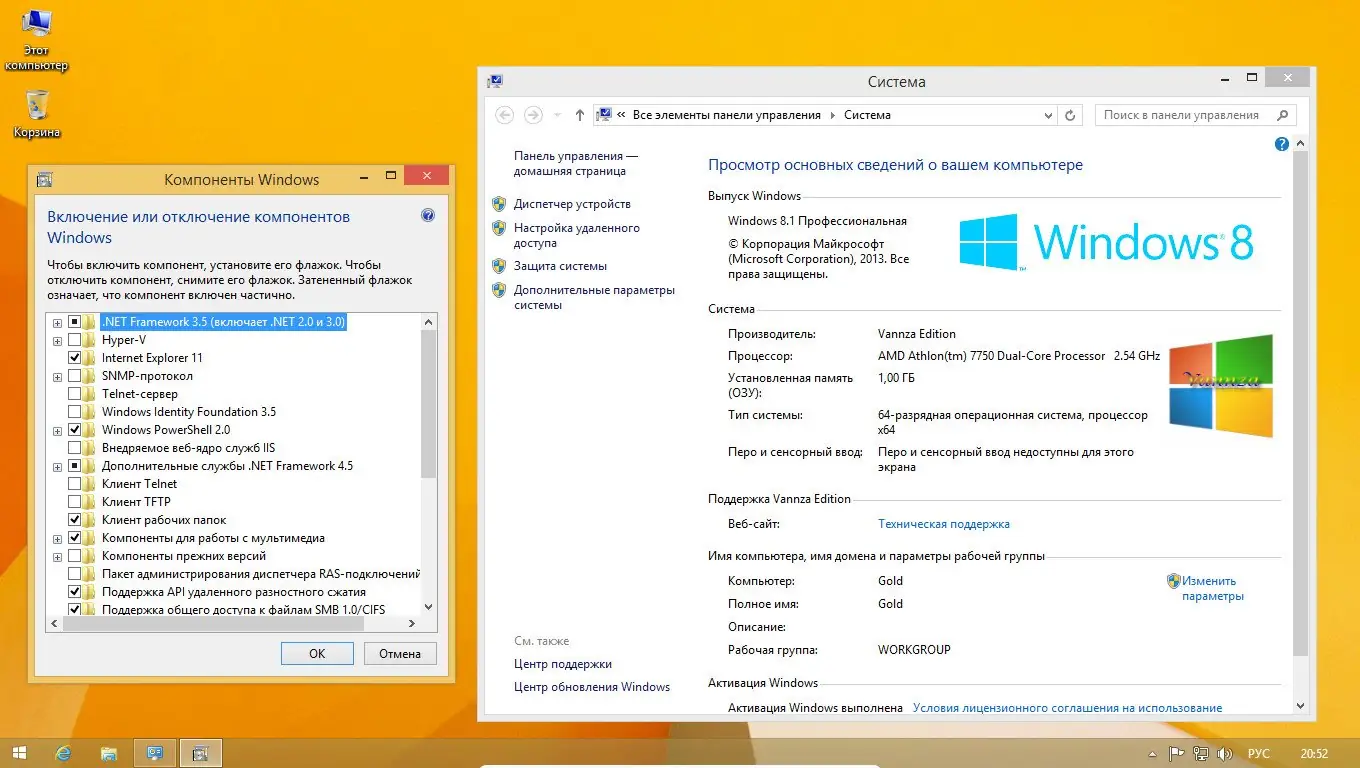The width and height of the screenshot is (1360, 768).
Task: Open the Windows Start button
Action: [19, 752]
